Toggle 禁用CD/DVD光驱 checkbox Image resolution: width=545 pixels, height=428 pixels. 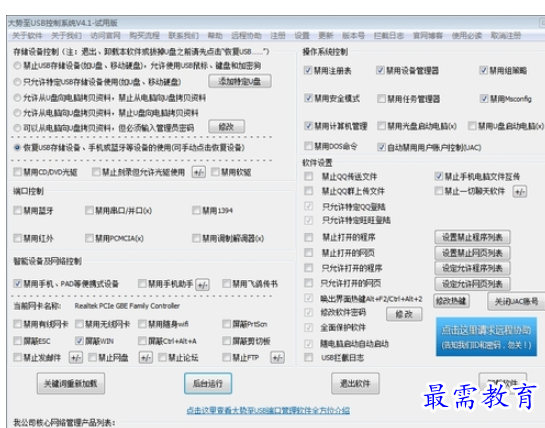[17, 172]
